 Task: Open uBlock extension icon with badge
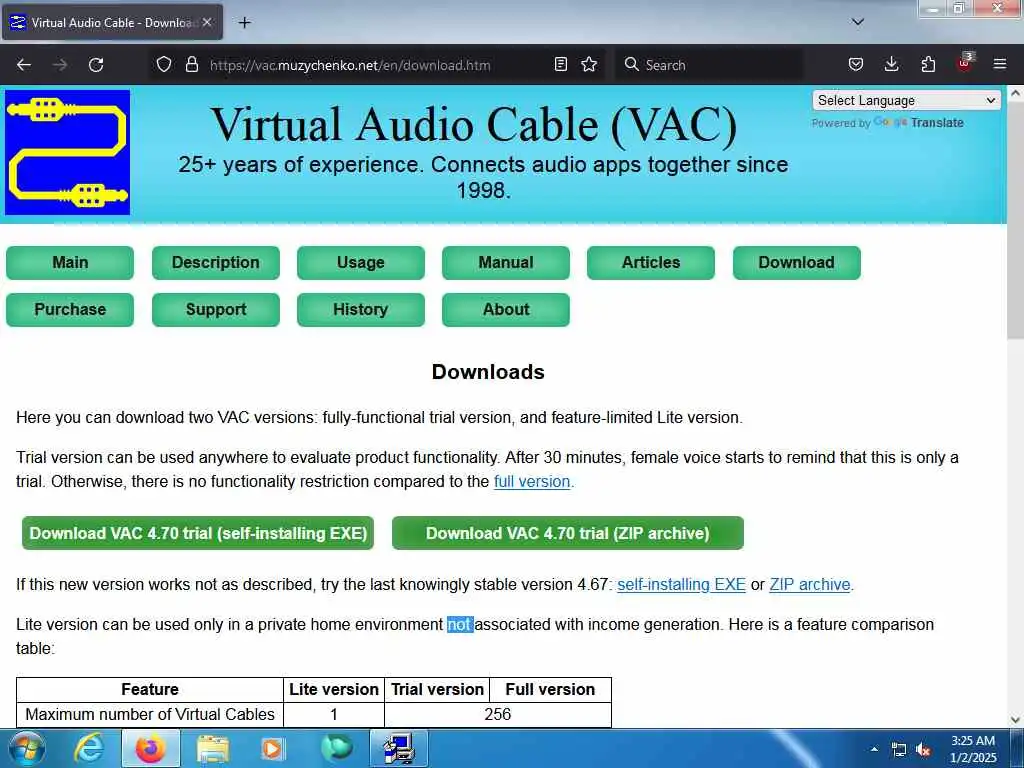point(965,63)
